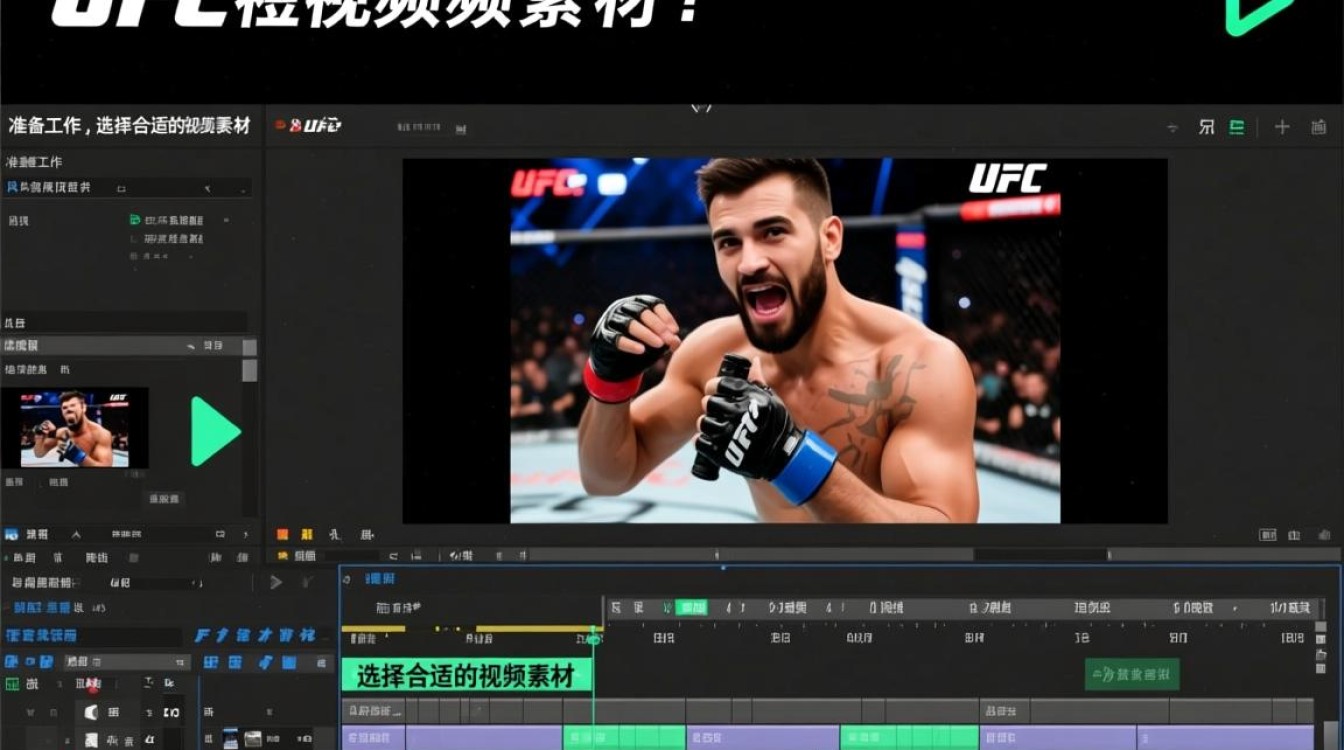
Task: Click the red record dot in the left track controls
Action: pyautogui.click(x=93, y=686)
